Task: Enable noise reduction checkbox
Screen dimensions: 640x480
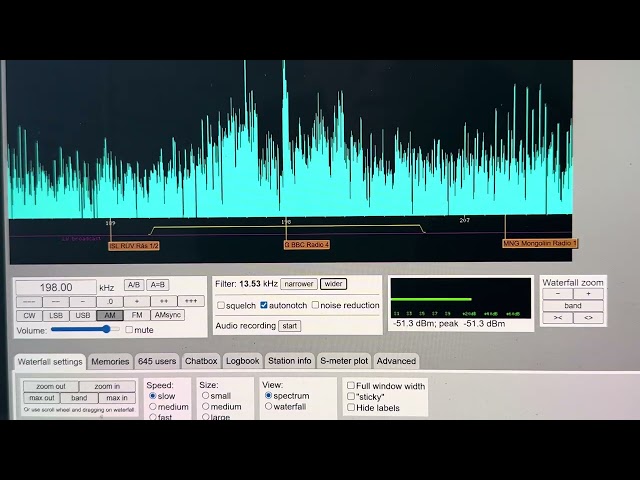Action: (x=315, y=305)
